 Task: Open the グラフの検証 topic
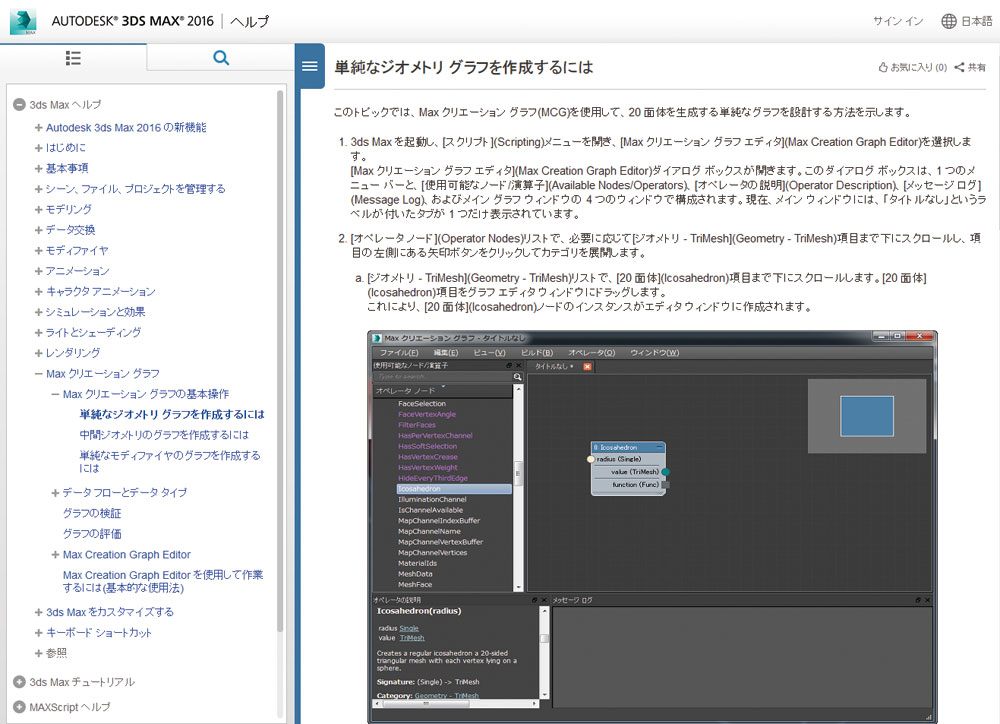(92, 513)
